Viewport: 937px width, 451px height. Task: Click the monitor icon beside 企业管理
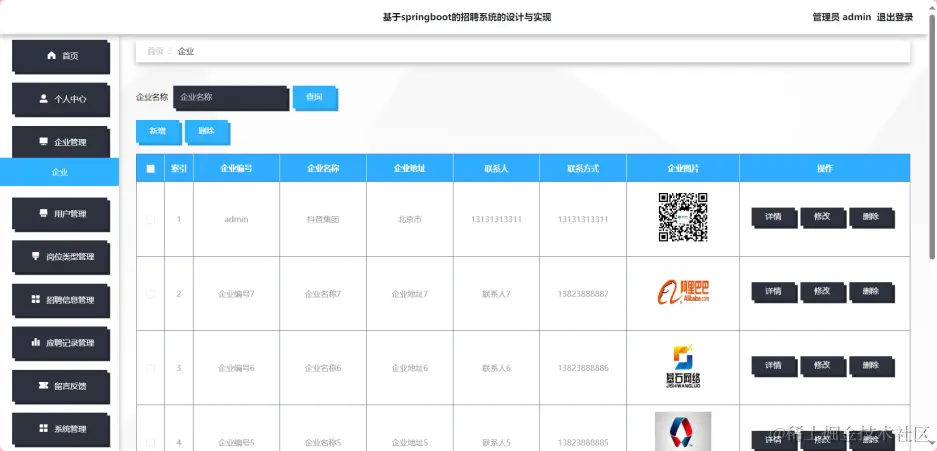(44, 142)
